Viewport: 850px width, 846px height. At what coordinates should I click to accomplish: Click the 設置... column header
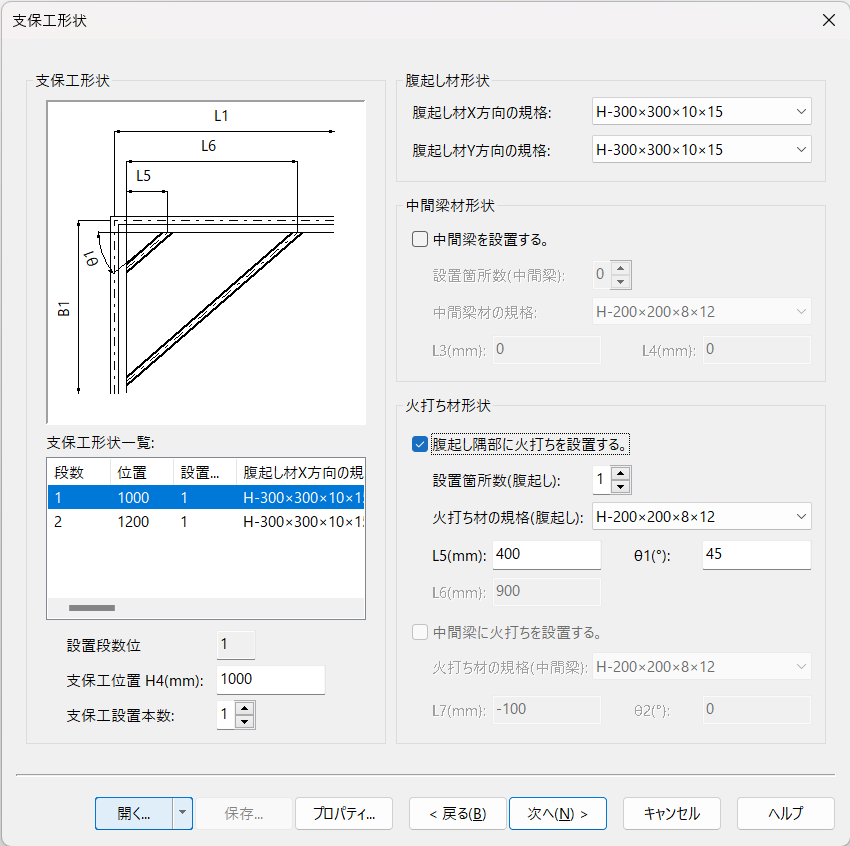(205, 472)
